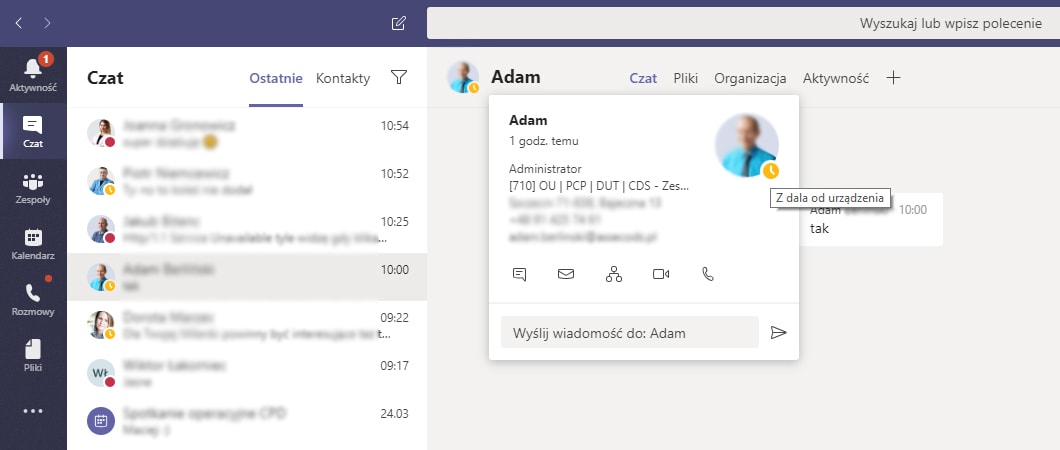Go back with the left arrow
Screen dimensions: 1060x450
(18, 23)
